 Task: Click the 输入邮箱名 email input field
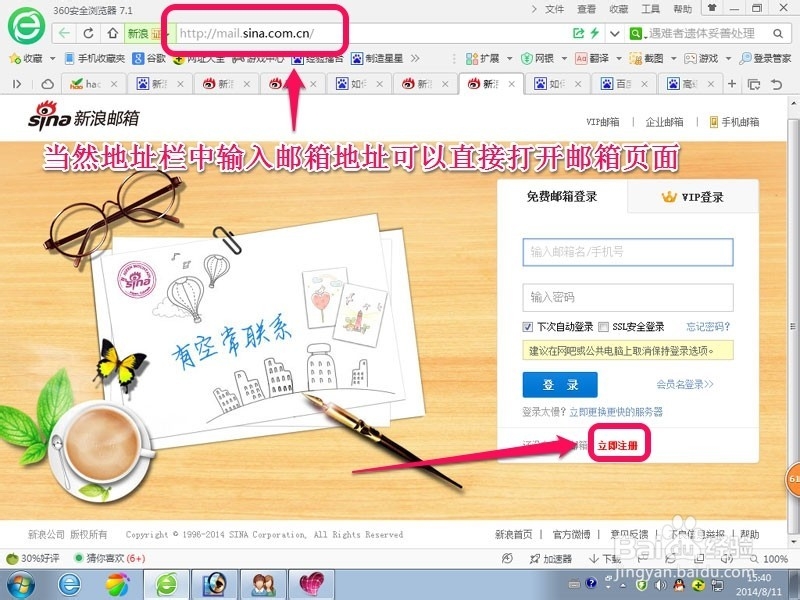626,253
